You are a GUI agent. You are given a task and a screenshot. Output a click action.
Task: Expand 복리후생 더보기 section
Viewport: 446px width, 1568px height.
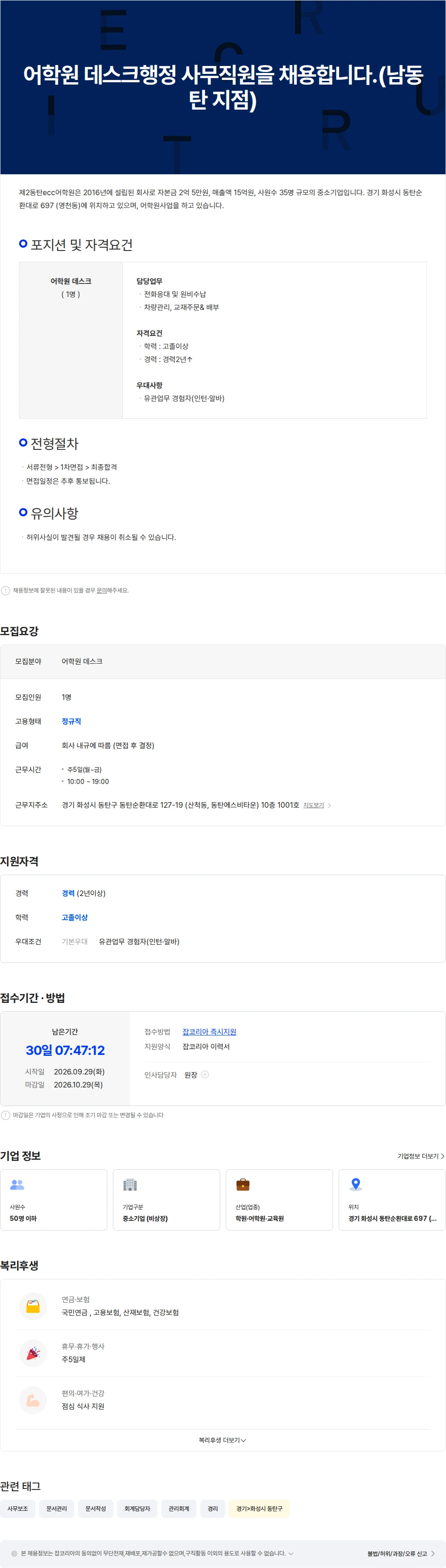tap(223, 1440)
